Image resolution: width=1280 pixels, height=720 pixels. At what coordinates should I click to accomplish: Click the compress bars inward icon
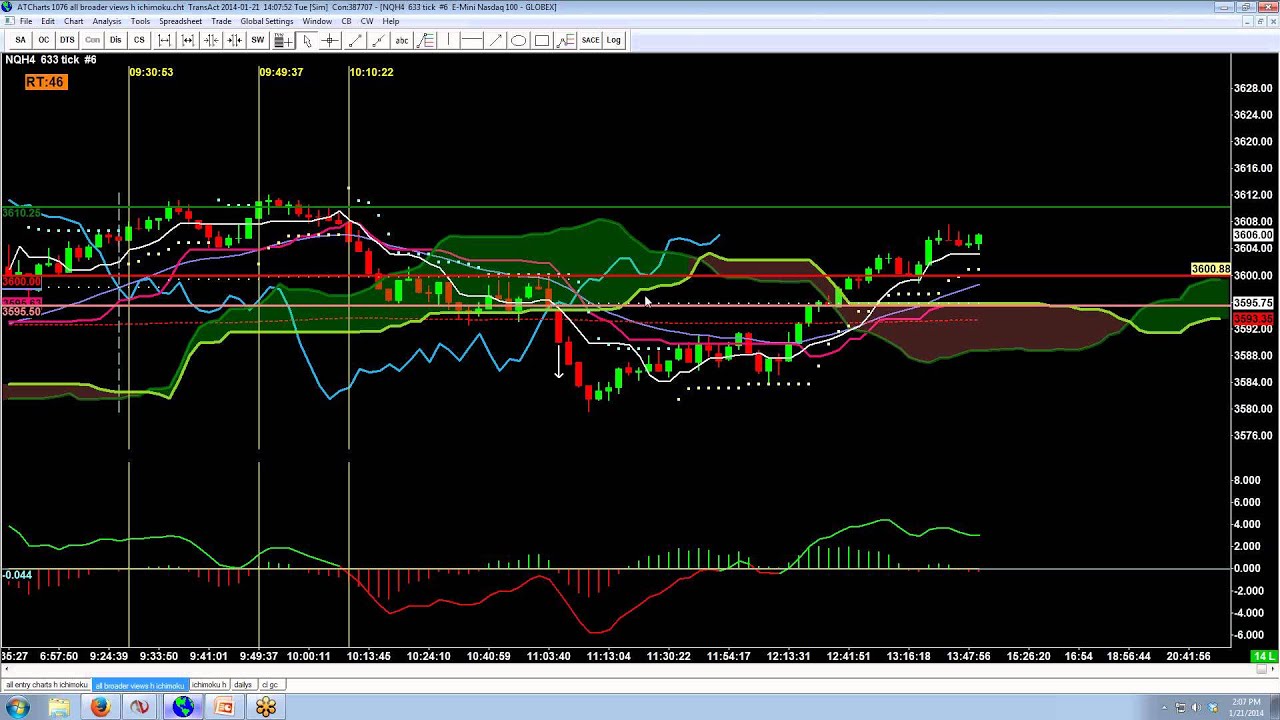[211, 40]
